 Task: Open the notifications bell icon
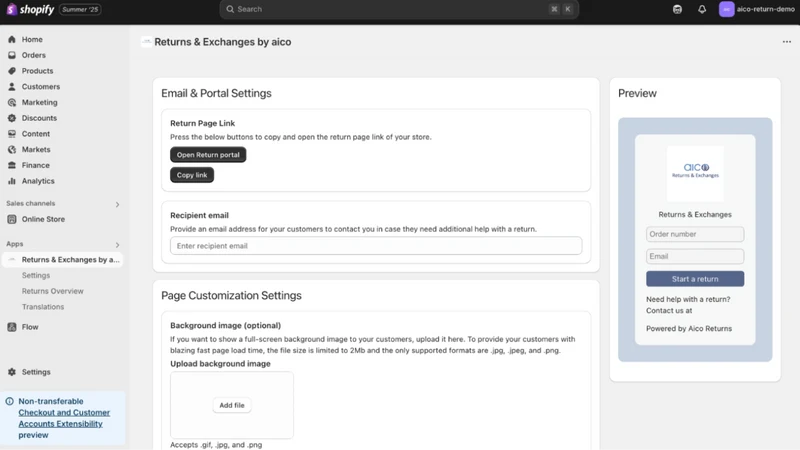702,9
